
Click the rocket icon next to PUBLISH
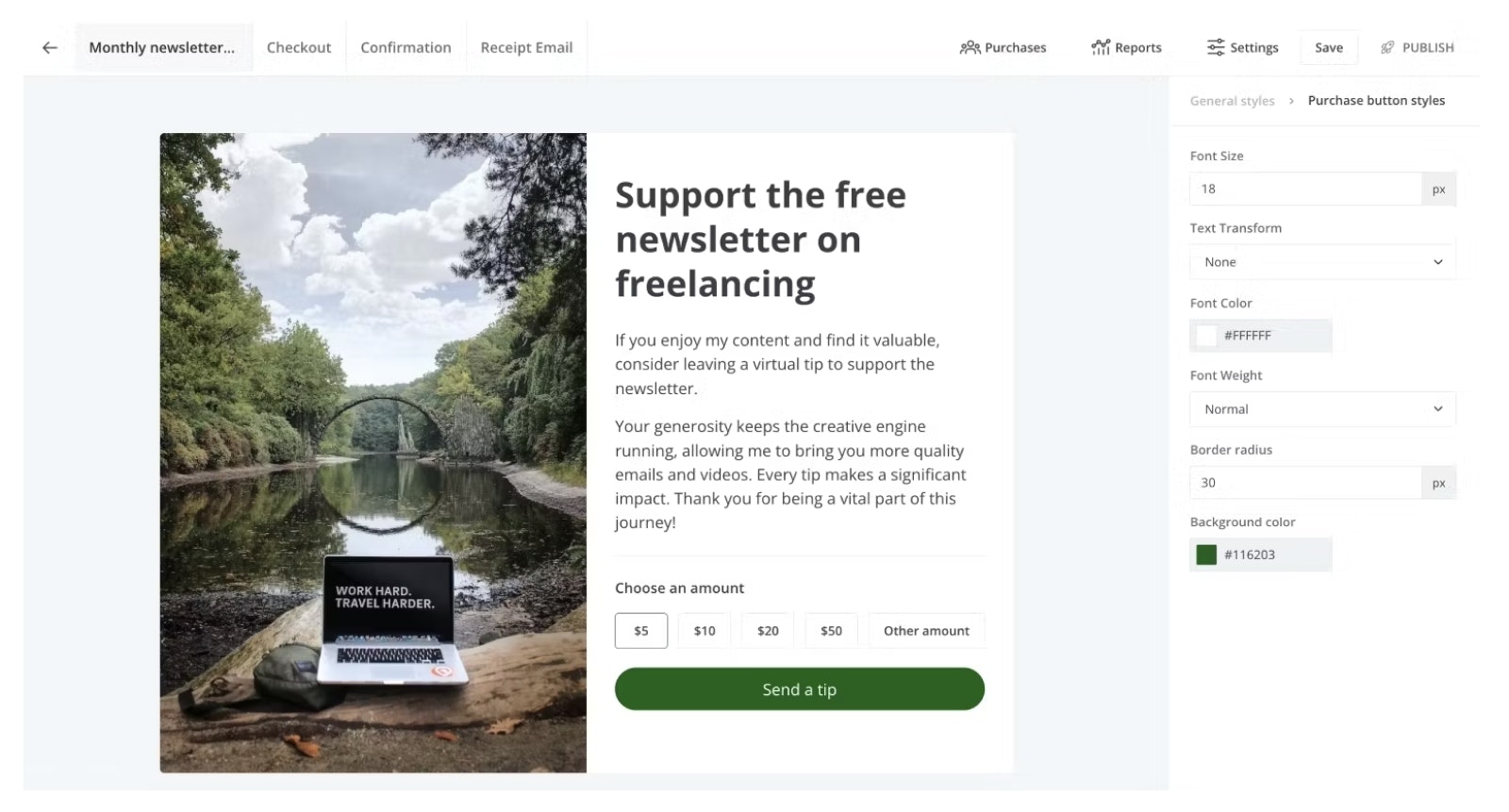(x=1387, y=48)
